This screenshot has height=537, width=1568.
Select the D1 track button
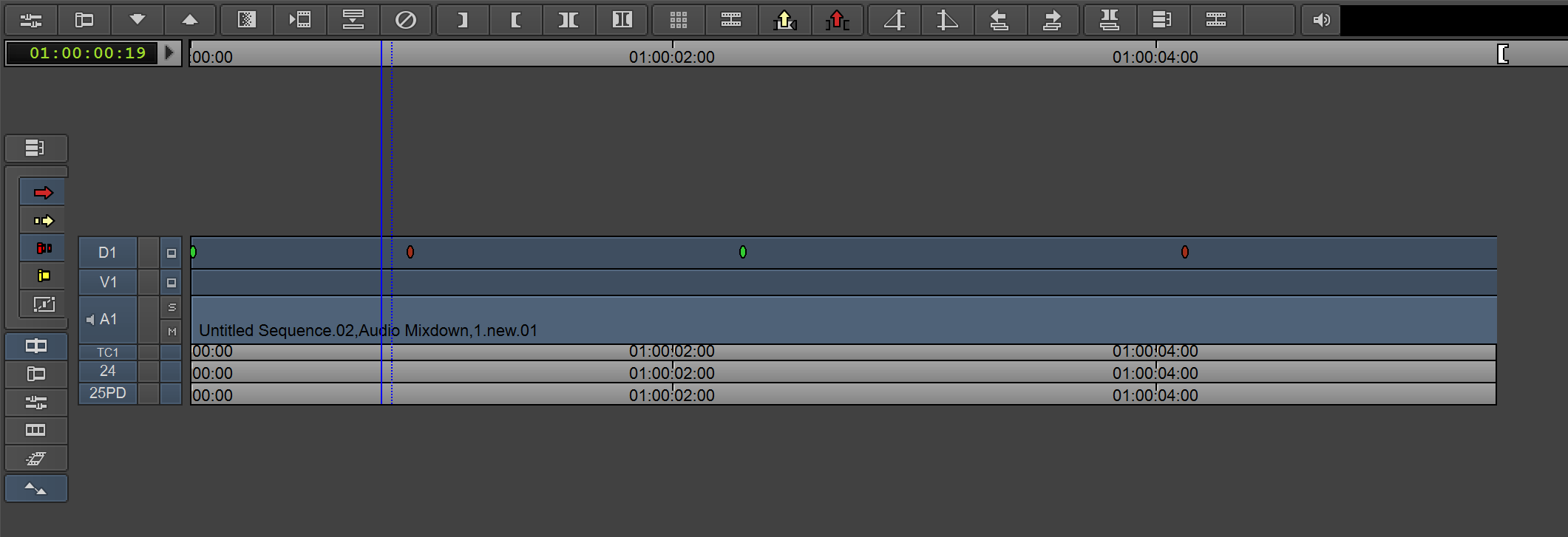(108, 253)
